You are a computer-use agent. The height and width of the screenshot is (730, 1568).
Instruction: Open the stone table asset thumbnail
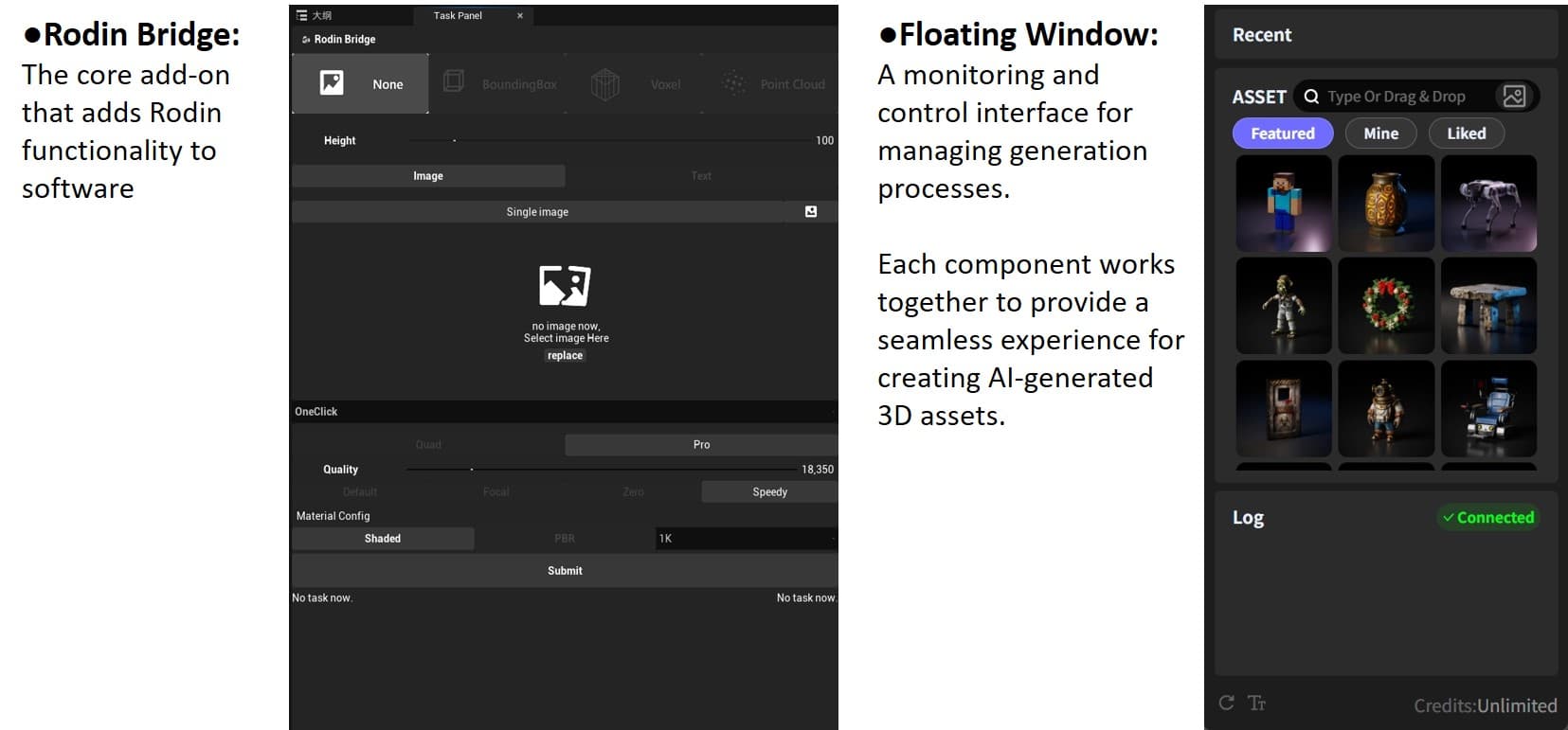coord(1488,306)
